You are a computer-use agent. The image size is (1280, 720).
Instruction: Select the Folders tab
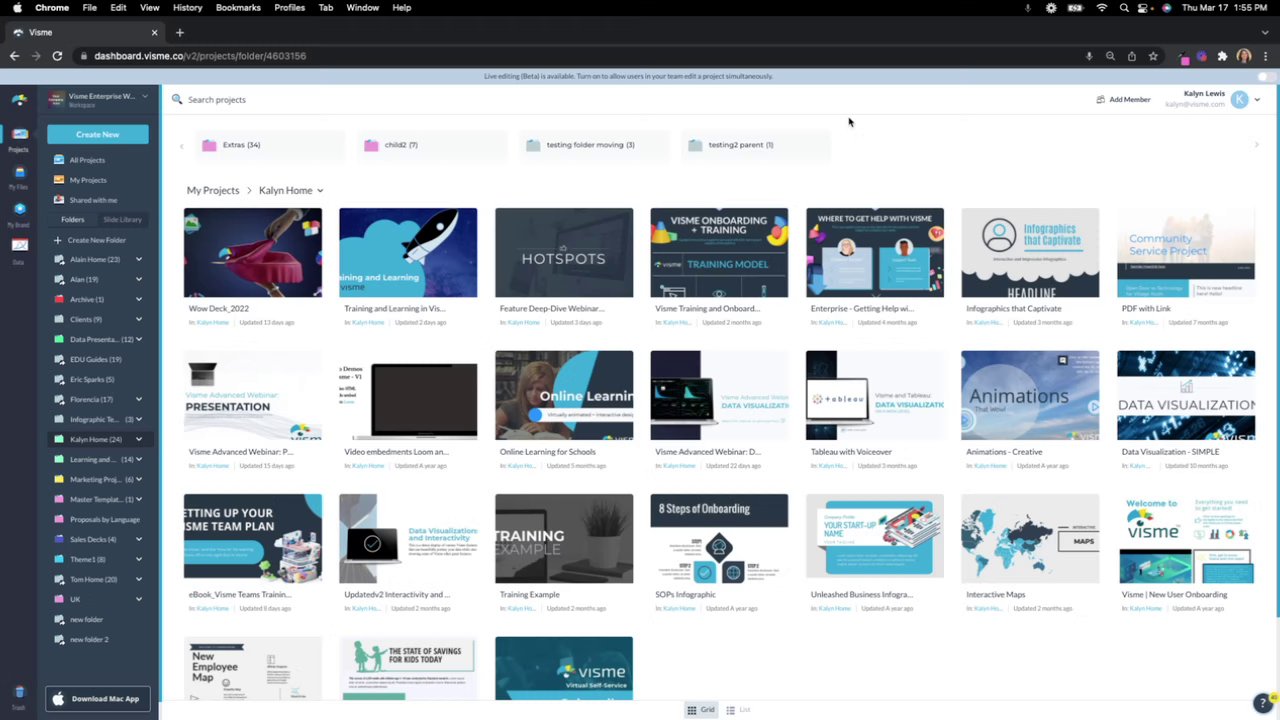[72, 220]
